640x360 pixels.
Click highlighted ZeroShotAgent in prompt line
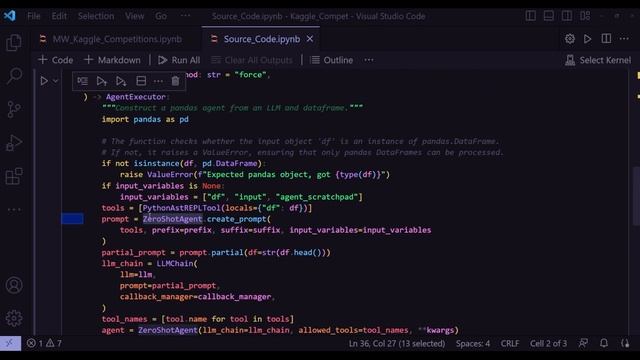point(172,219)
